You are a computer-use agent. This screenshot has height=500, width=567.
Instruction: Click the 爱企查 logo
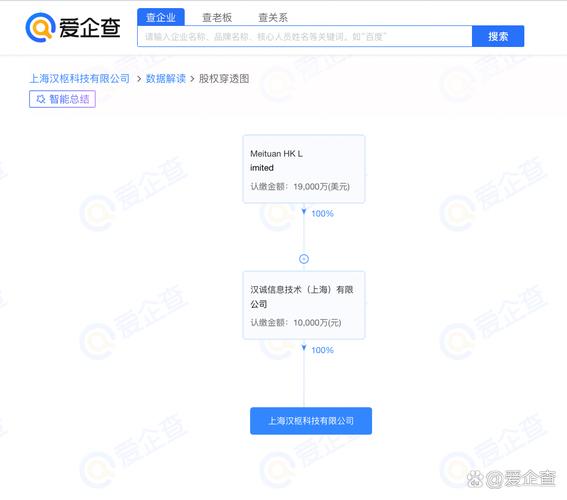point(73,27)
